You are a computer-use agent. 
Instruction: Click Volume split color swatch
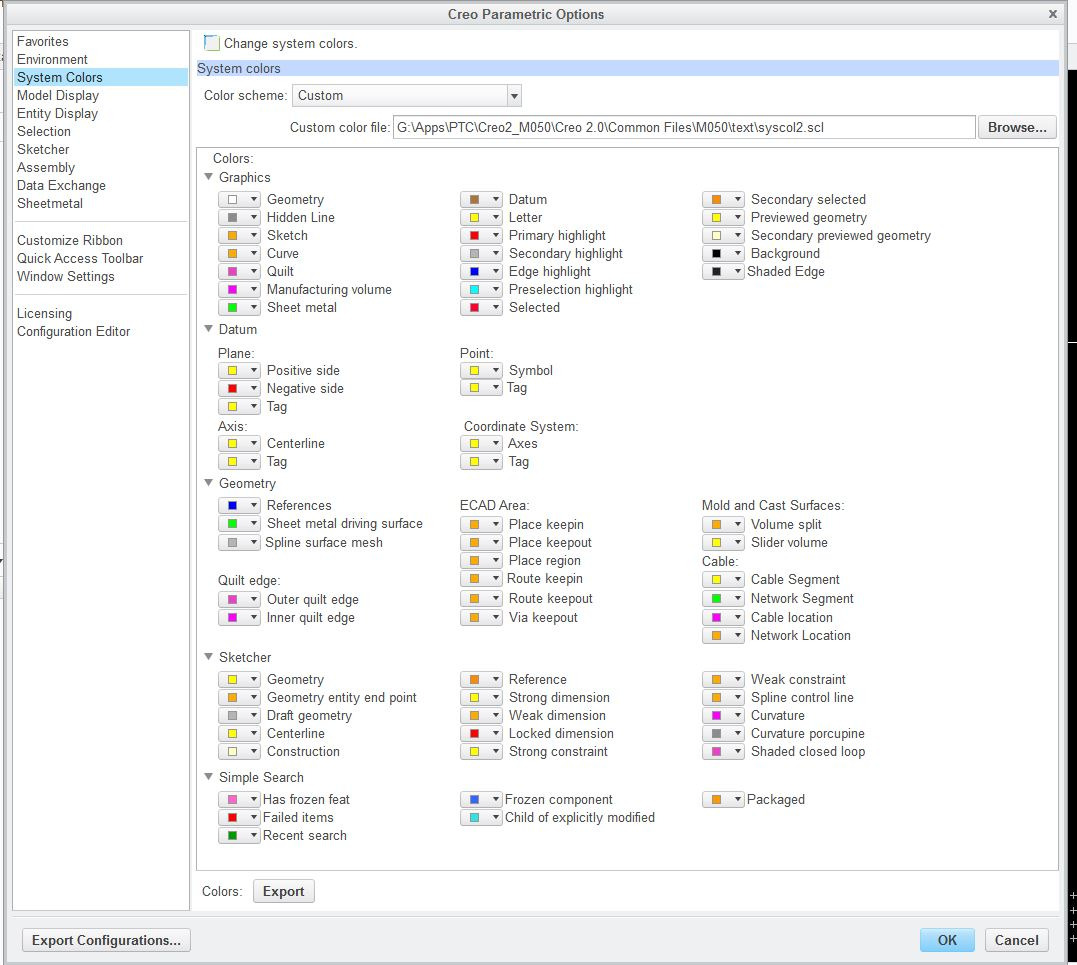coord(716,525)
